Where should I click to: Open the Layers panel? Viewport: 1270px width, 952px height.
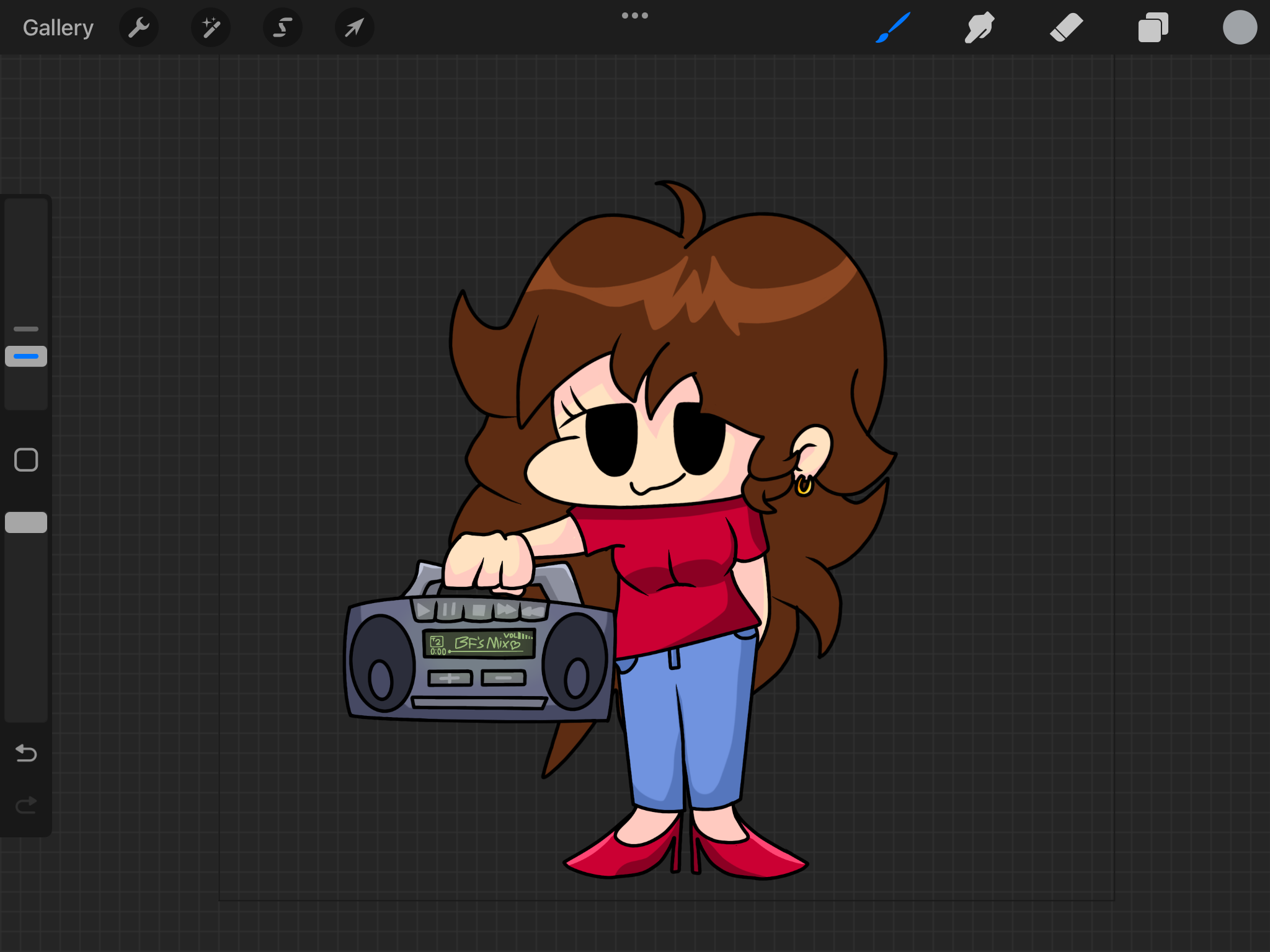point(1153,28)
